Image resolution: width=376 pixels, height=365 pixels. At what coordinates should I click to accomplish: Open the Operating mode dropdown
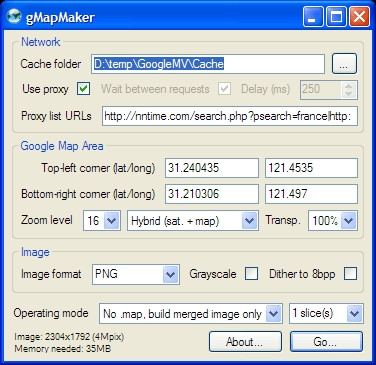point(191,314)
